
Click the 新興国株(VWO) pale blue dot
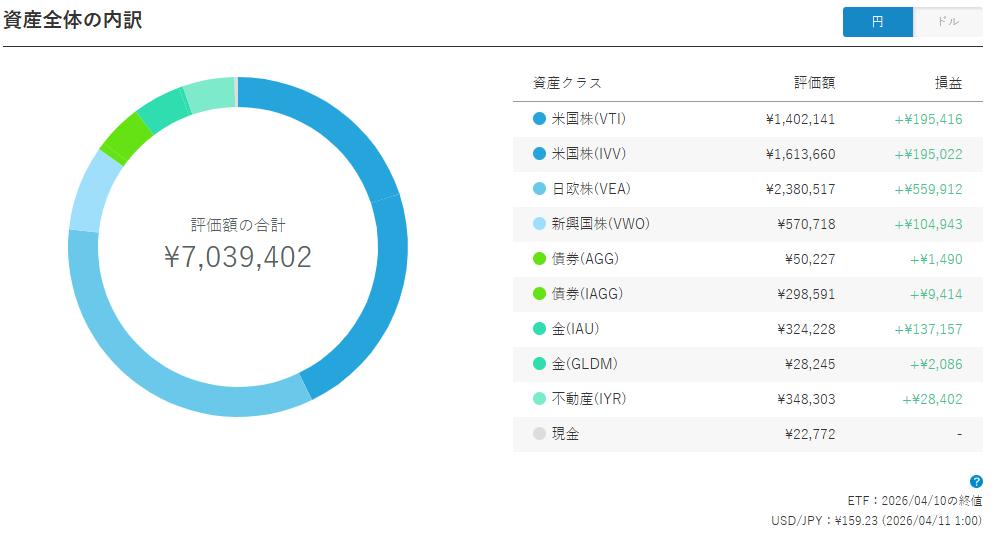click(x=539, y=224)
